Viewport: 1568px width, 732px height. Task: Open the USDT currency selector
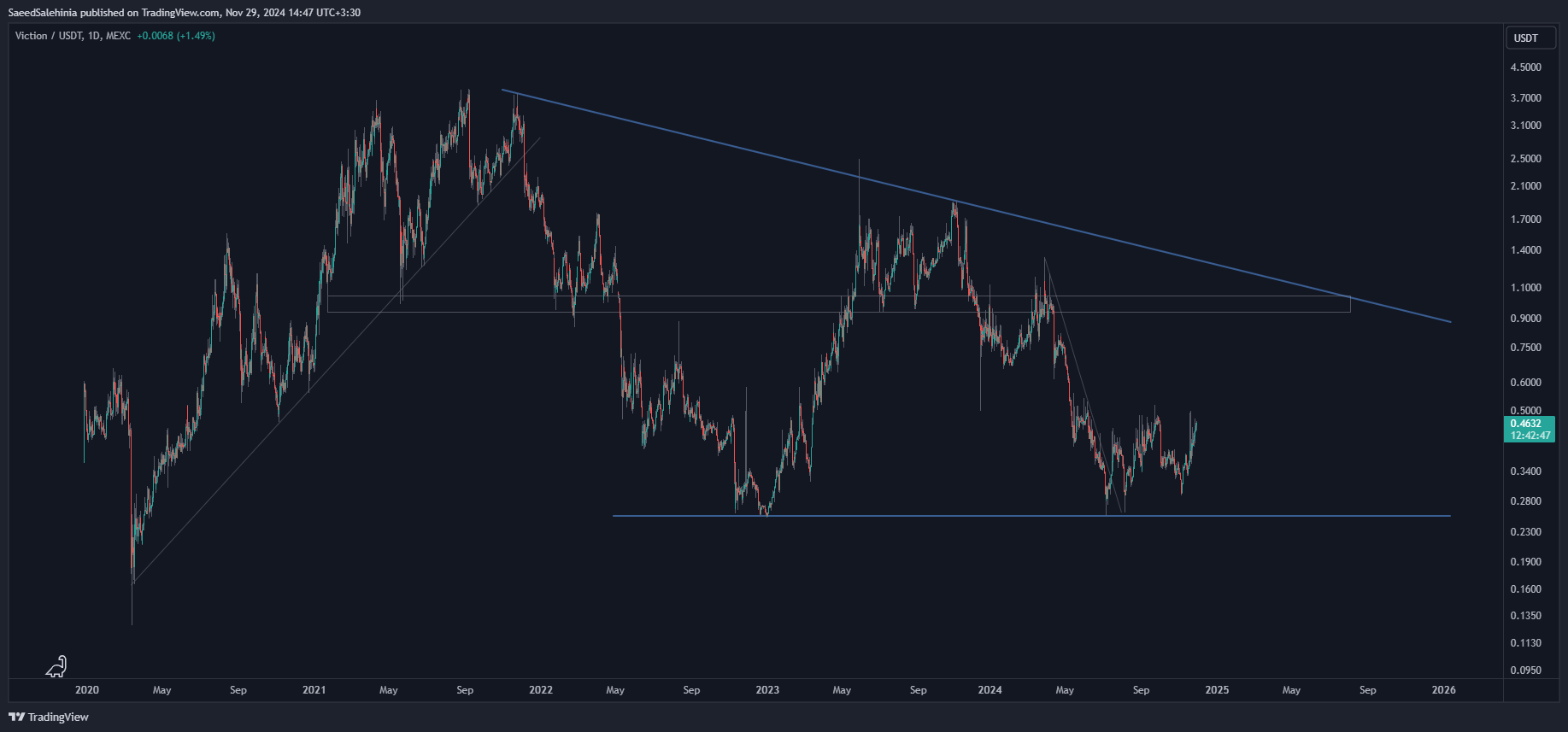[x=1530, y=38]
